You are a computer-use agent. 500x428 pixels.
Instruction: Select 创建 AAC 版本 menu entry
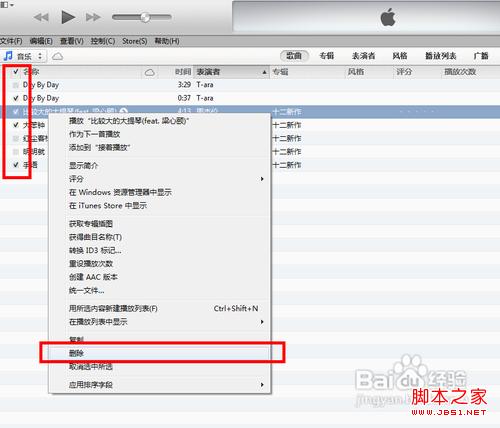click(159, 277)
